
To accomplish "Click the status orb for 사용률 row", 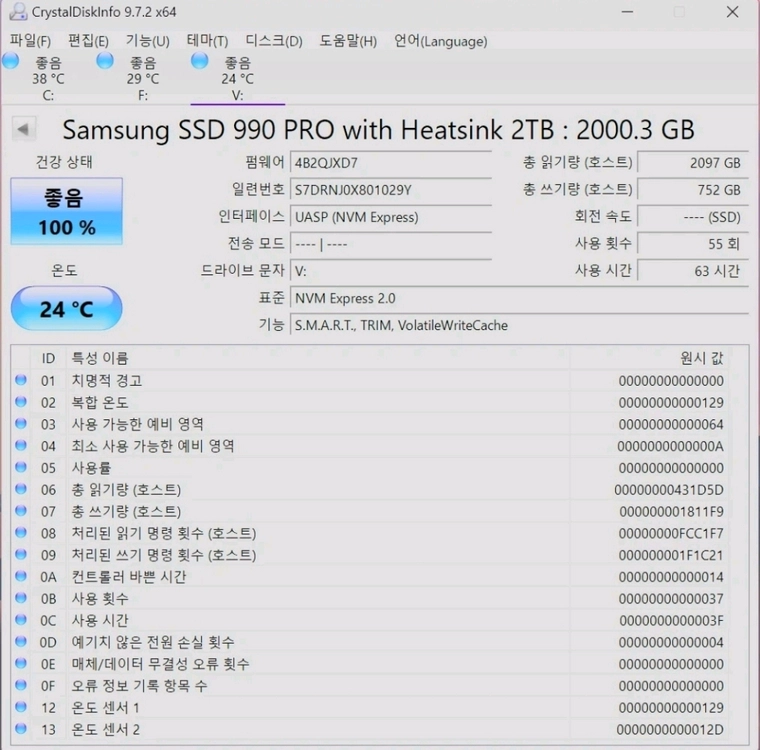I will click(21, 467).
